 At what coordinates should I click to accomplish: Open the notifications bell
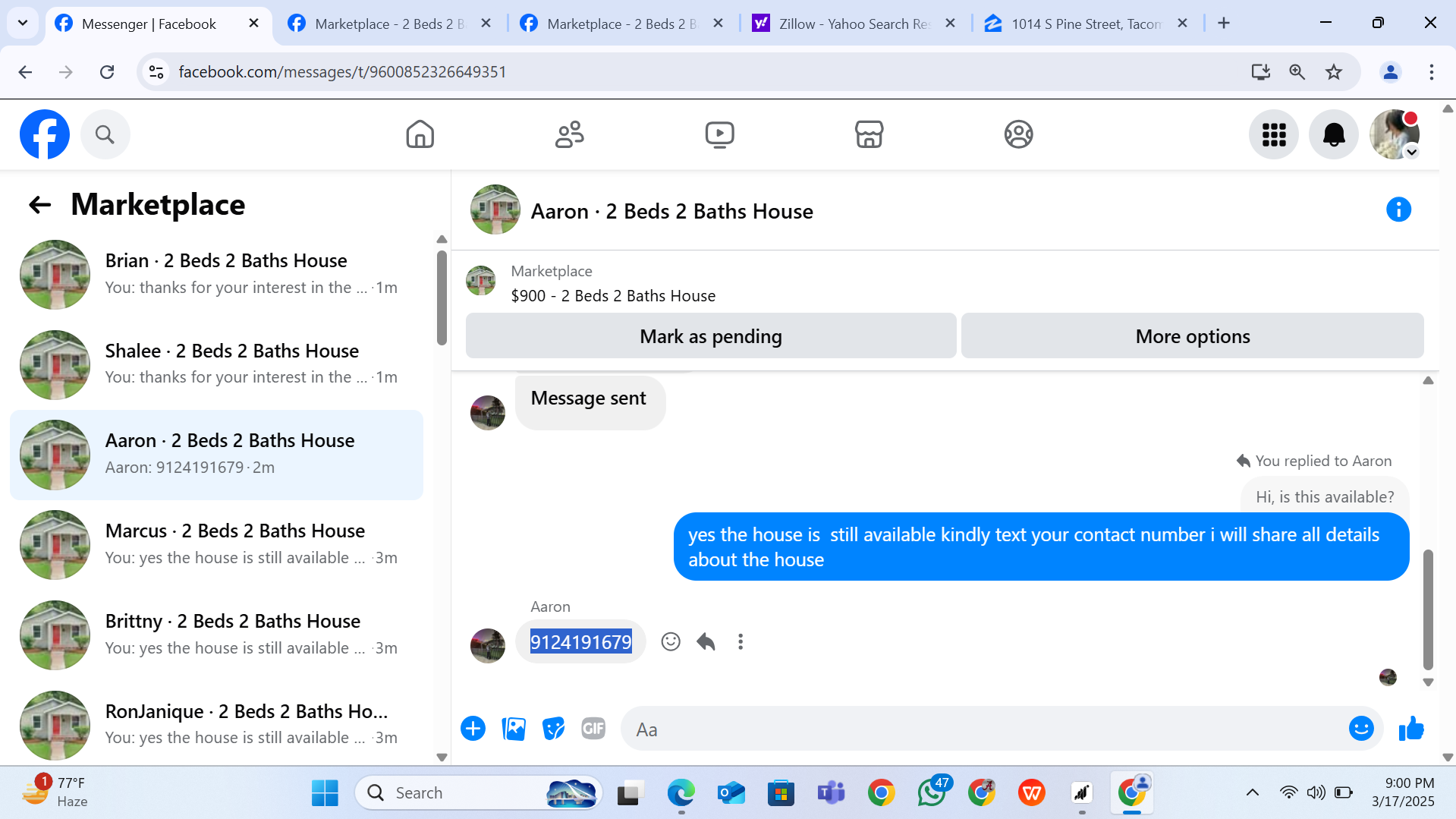coord(1334,134)
